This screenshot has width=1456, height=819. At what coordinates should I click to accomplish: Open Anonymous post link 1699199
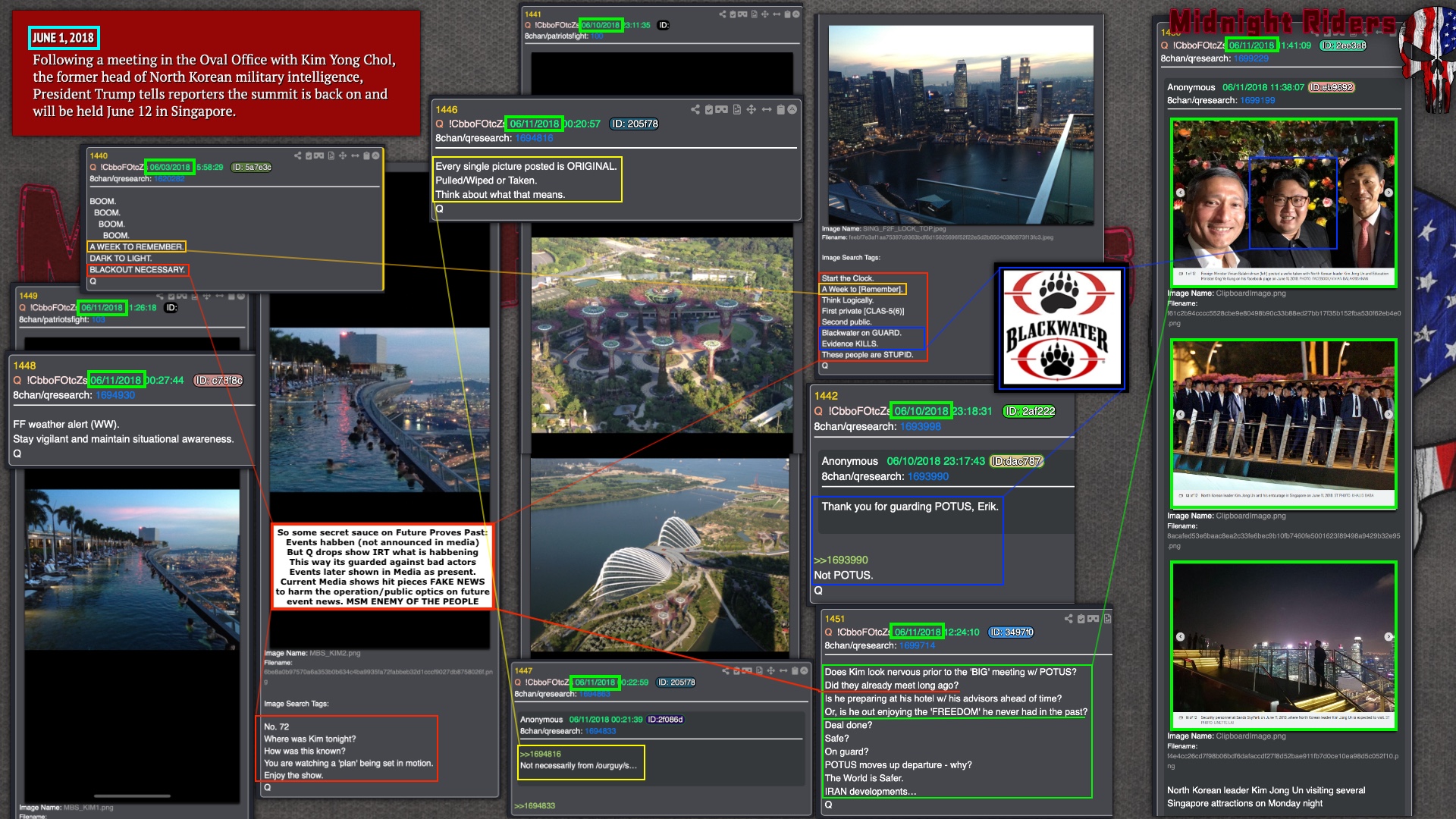pos(1257,100)
